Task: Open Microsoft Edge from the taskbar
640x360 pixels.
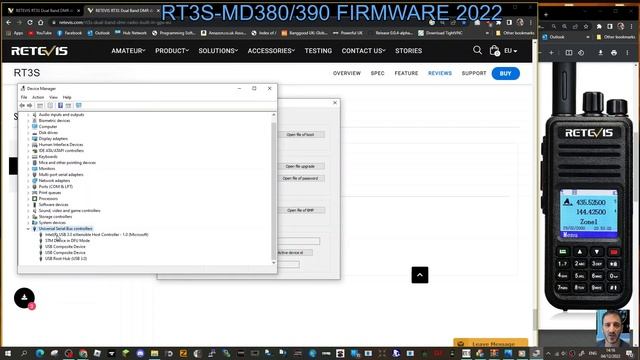Action: click(40, 353)
